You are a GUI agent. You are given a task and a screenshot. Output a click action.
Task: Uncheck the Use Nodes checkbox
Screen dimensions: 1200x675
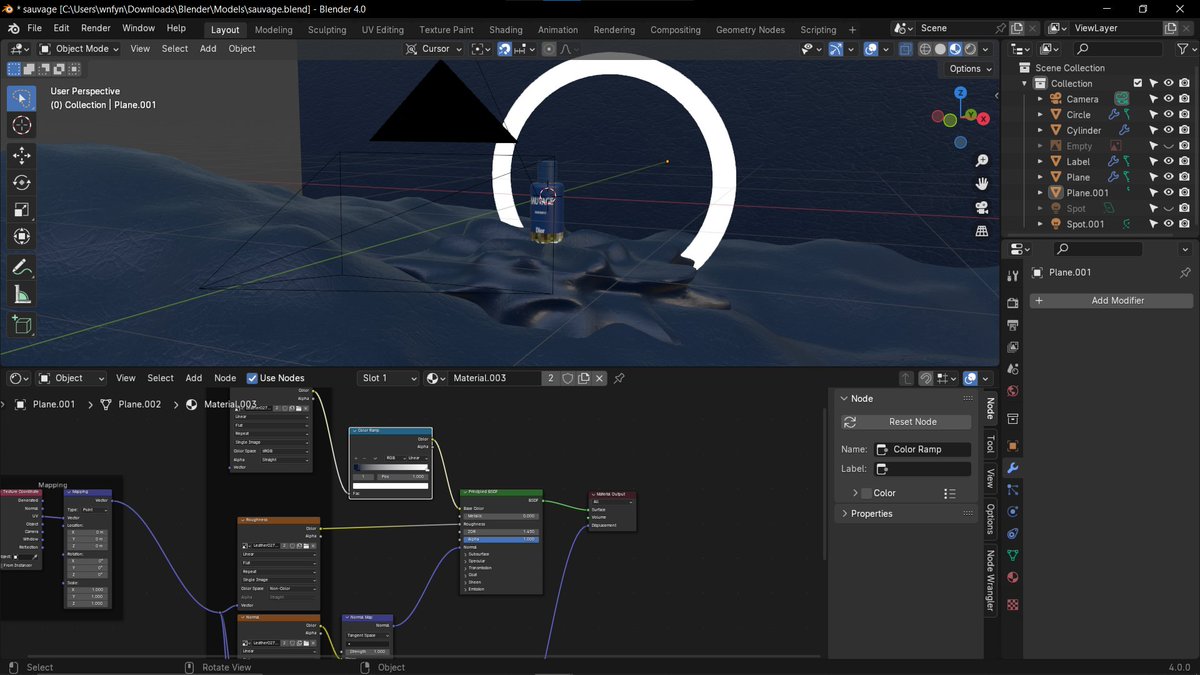point(252,378)
